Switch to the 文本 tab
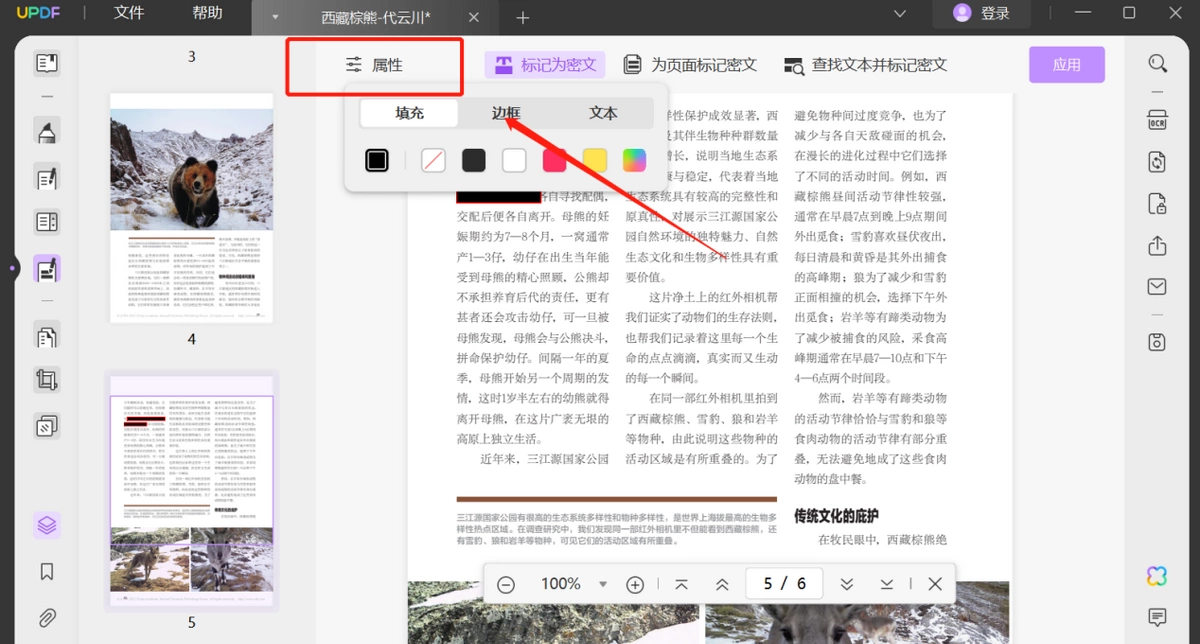 pyautogui.click(x=603, y=113)
